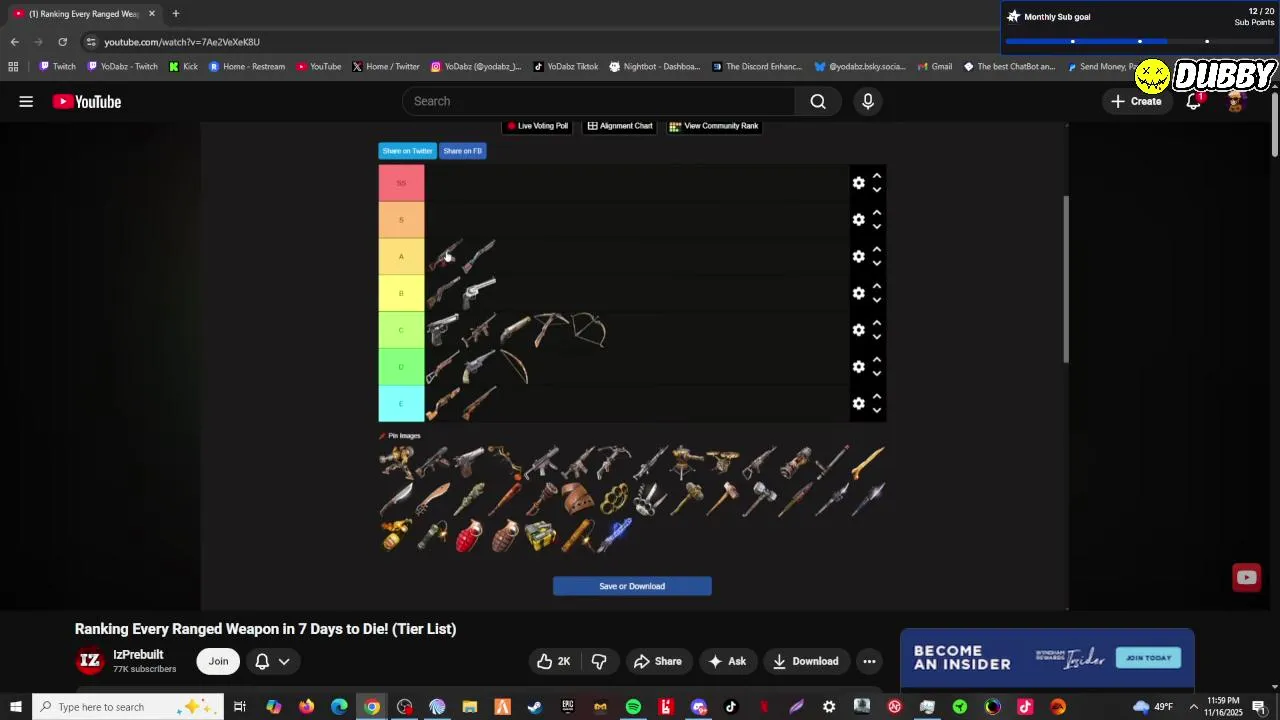Open the bookmarks apps grid icon

(13, 67)
